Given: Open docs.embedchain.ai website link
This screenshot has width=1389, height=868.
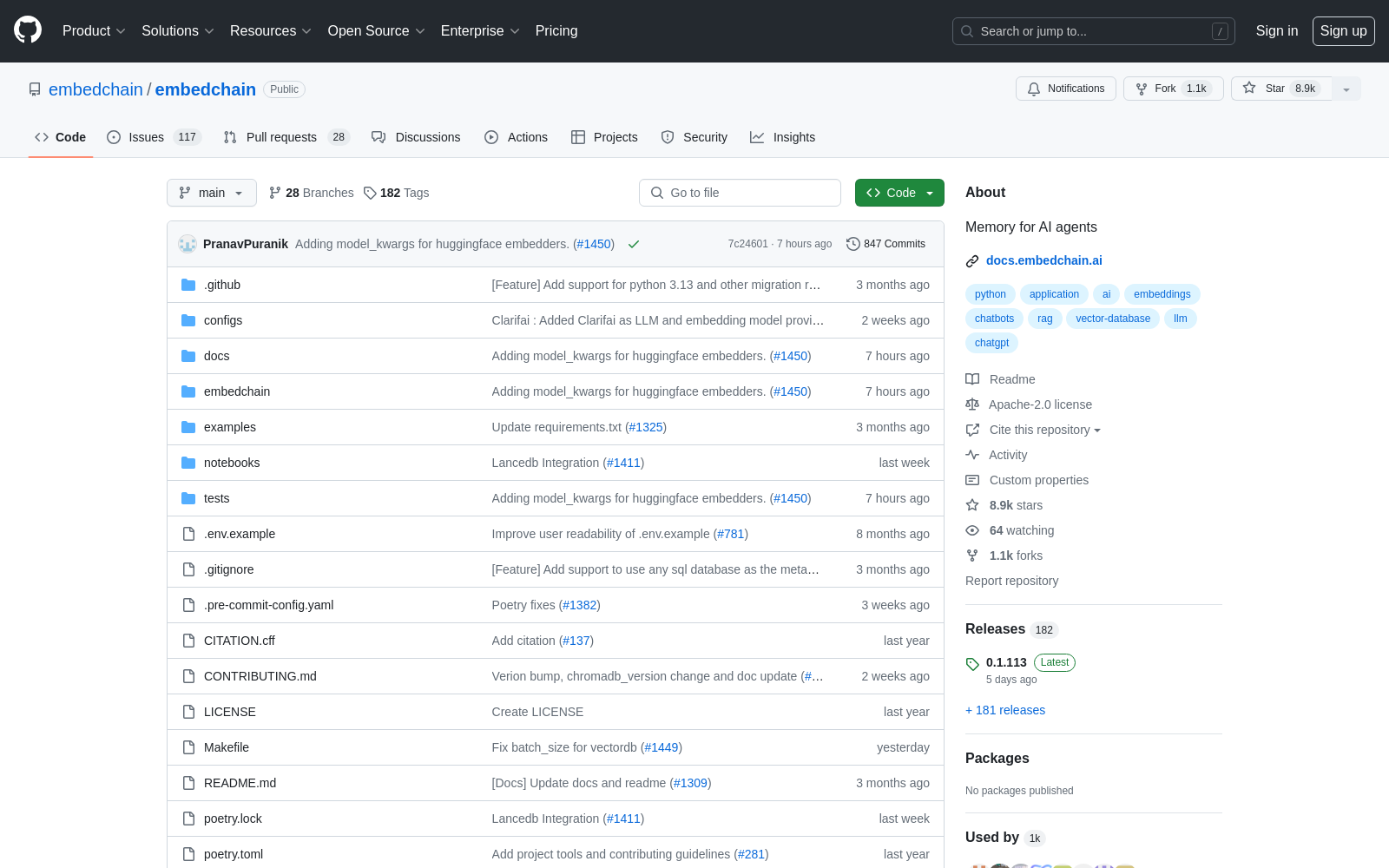Looking at the screenshot, I should [1043, 260].
